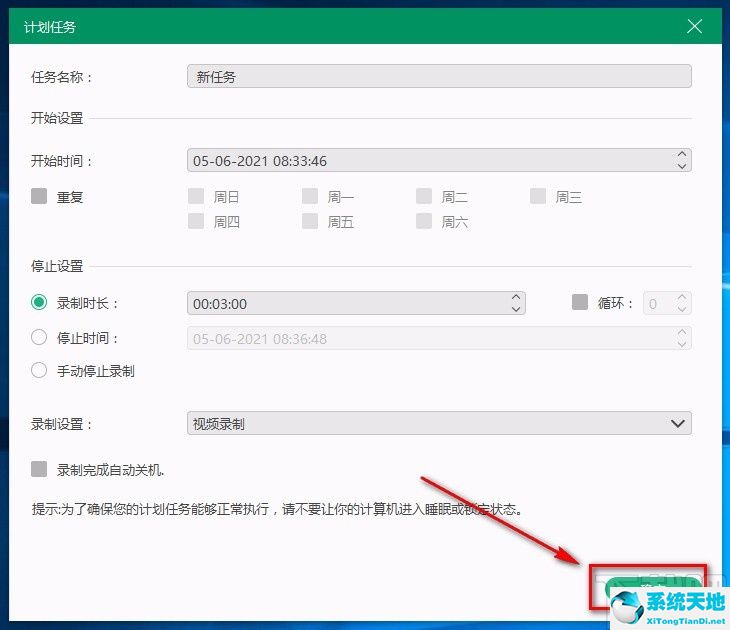Click the 循环 count field showing 0
730x630 pixels.
pyautogui.click(x=667, y=304)
